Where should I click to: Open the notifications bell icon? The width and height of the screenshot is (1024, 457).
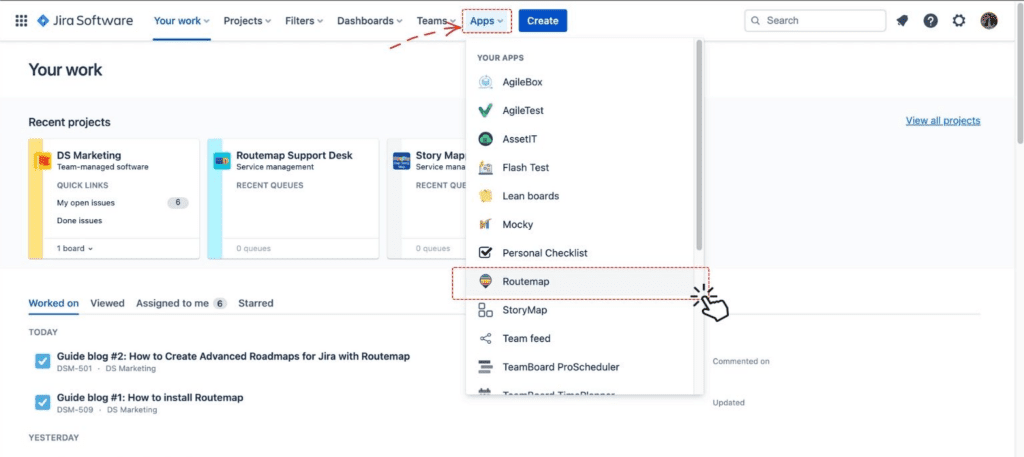pyautogui.click(x=903, y=21)
